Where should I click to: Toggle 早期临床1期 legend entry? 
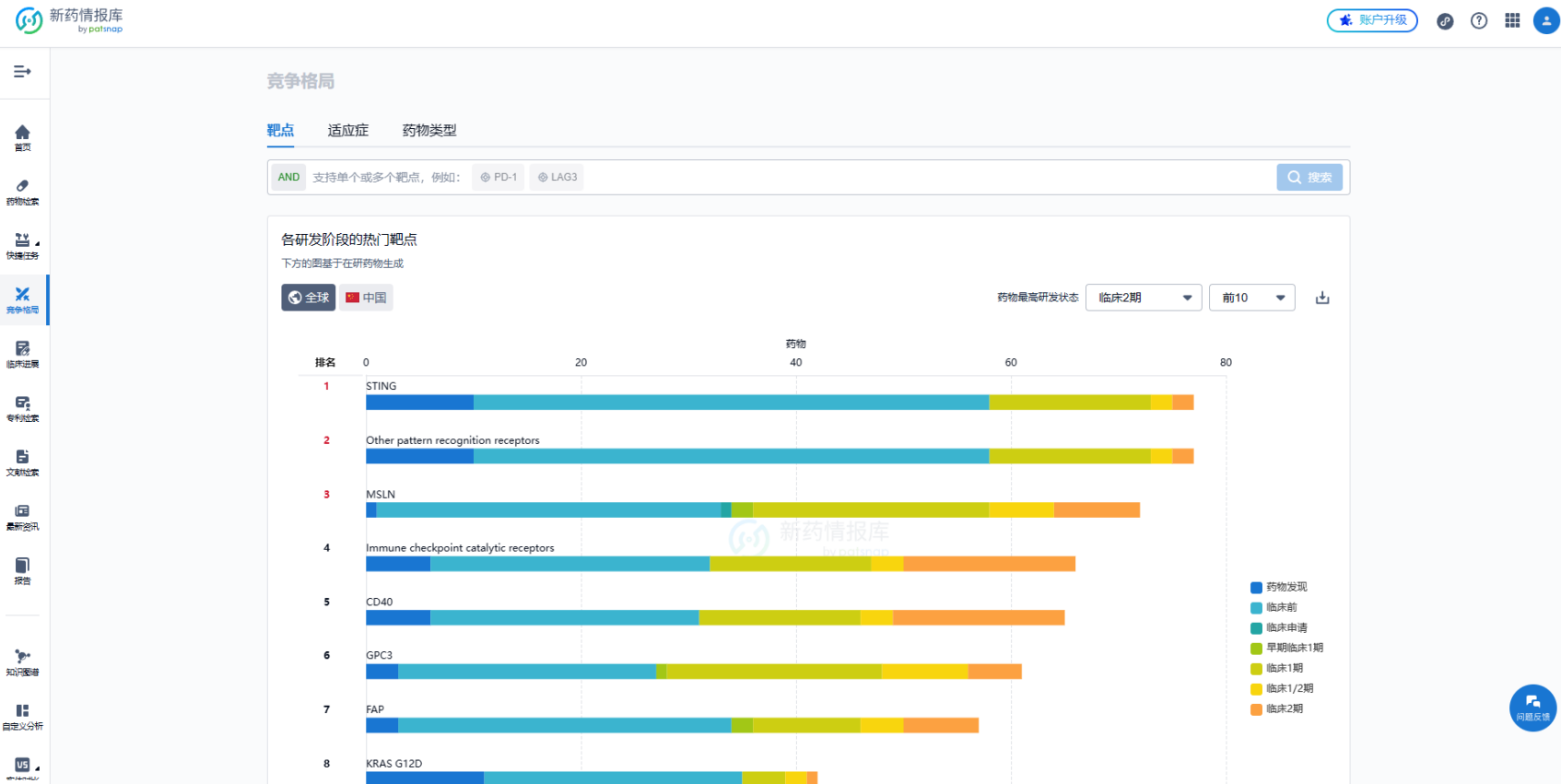1286,649
